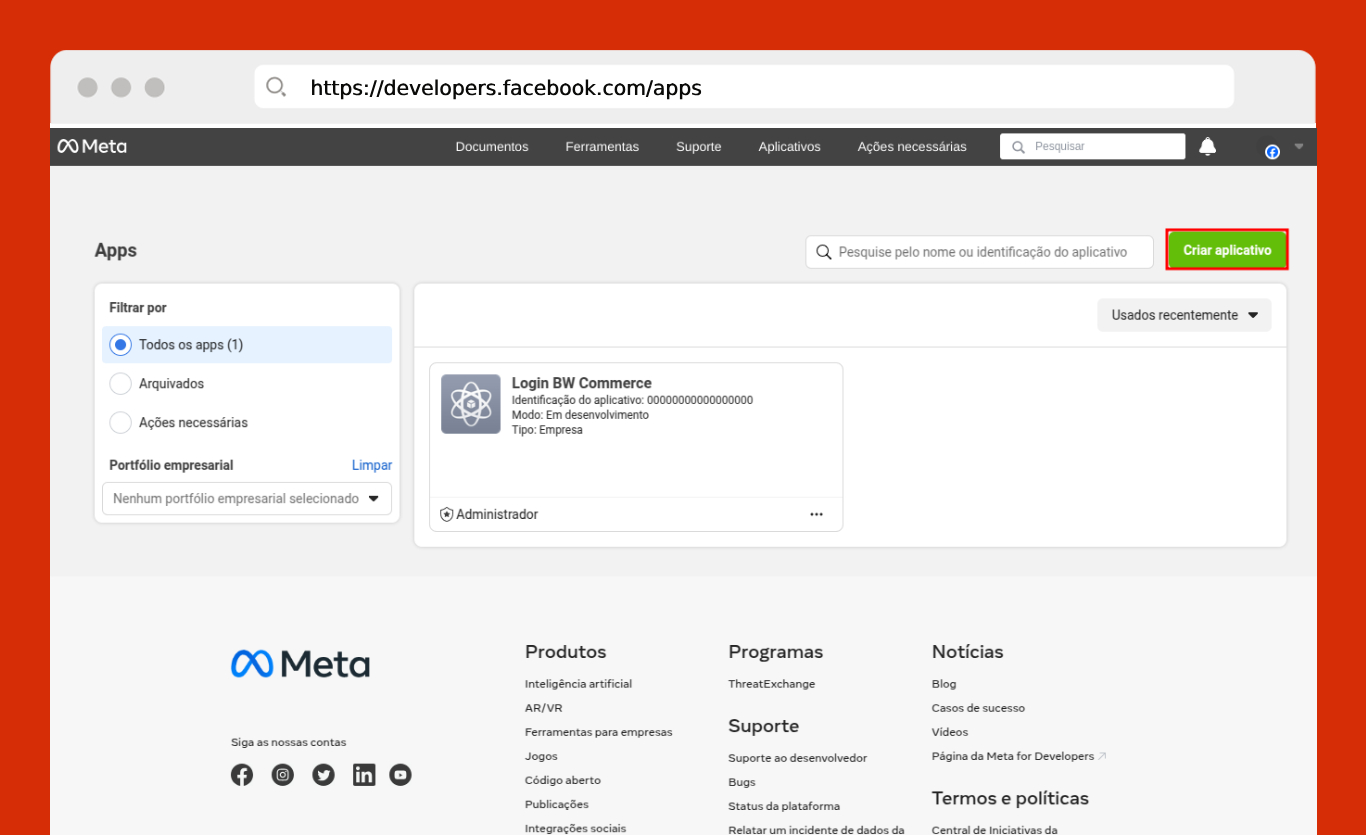The image size is (1366, 835).
Task: Open Inteligência artificial footer link
Action: pyautogui.click(x=578, y=684)
